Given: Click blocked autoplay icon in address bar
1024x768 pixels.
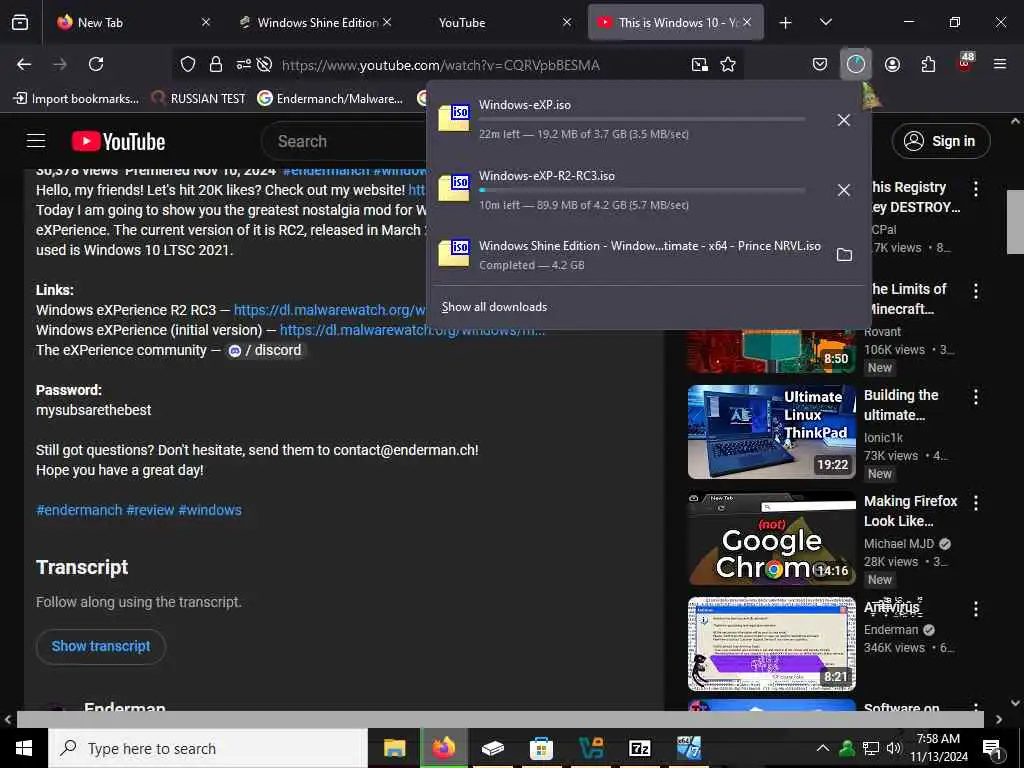Looking at the screenshot, I should click(264, 64).
